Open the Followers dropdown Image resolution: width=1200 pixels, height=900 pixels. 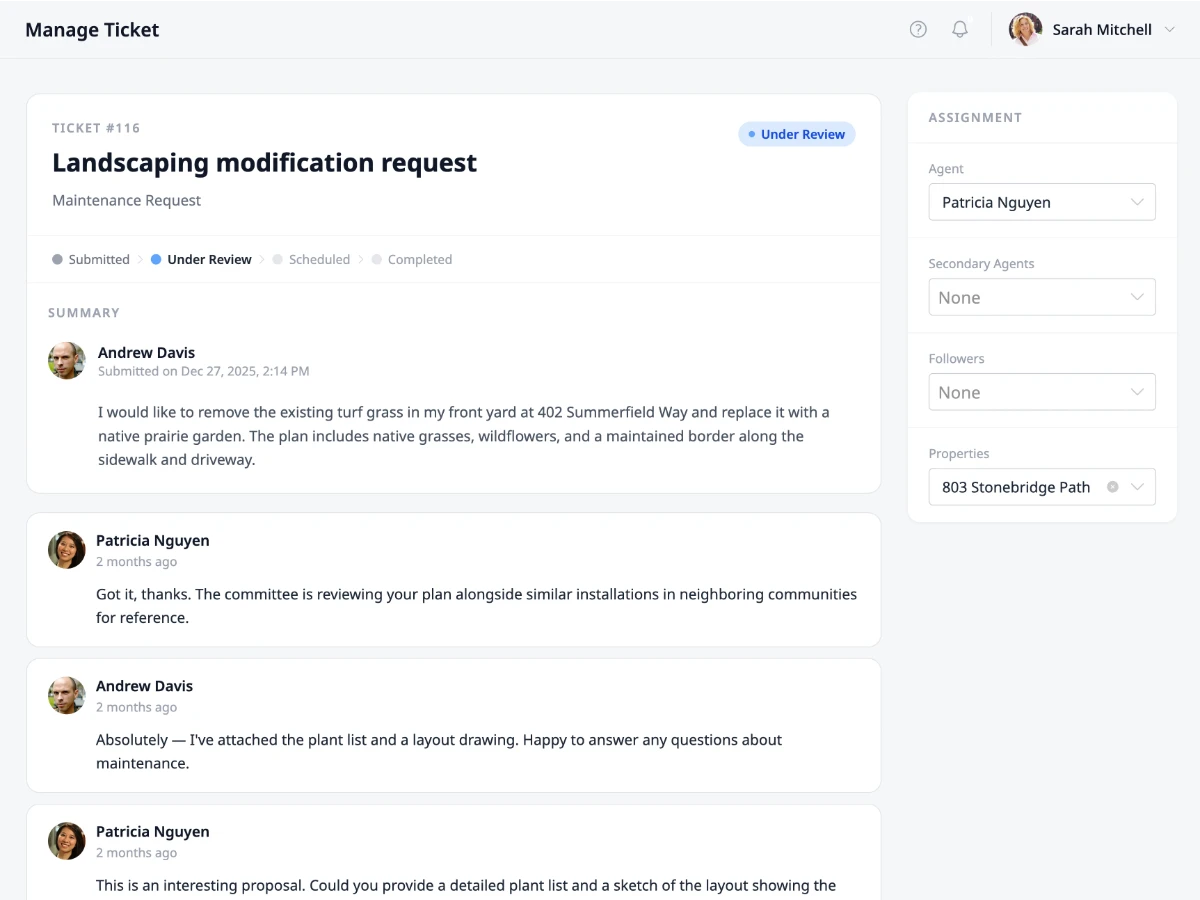click(x=1042, y=392)
